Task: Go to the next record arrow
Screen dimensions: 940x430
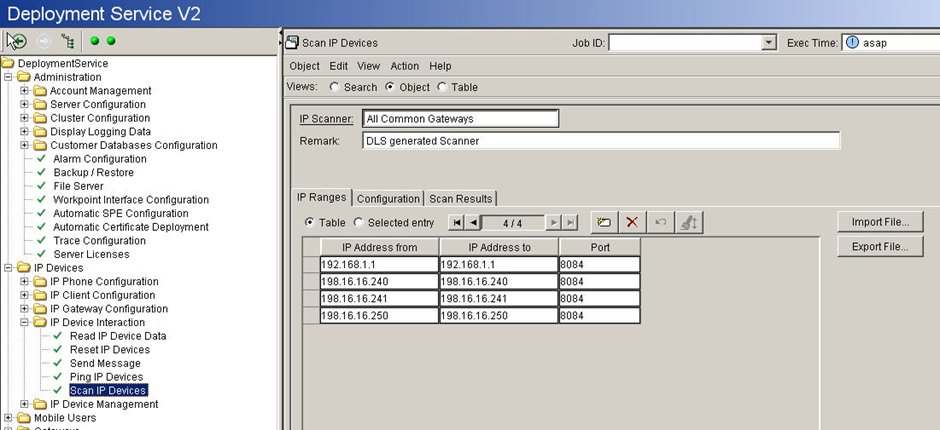Action: coord(554,223)
